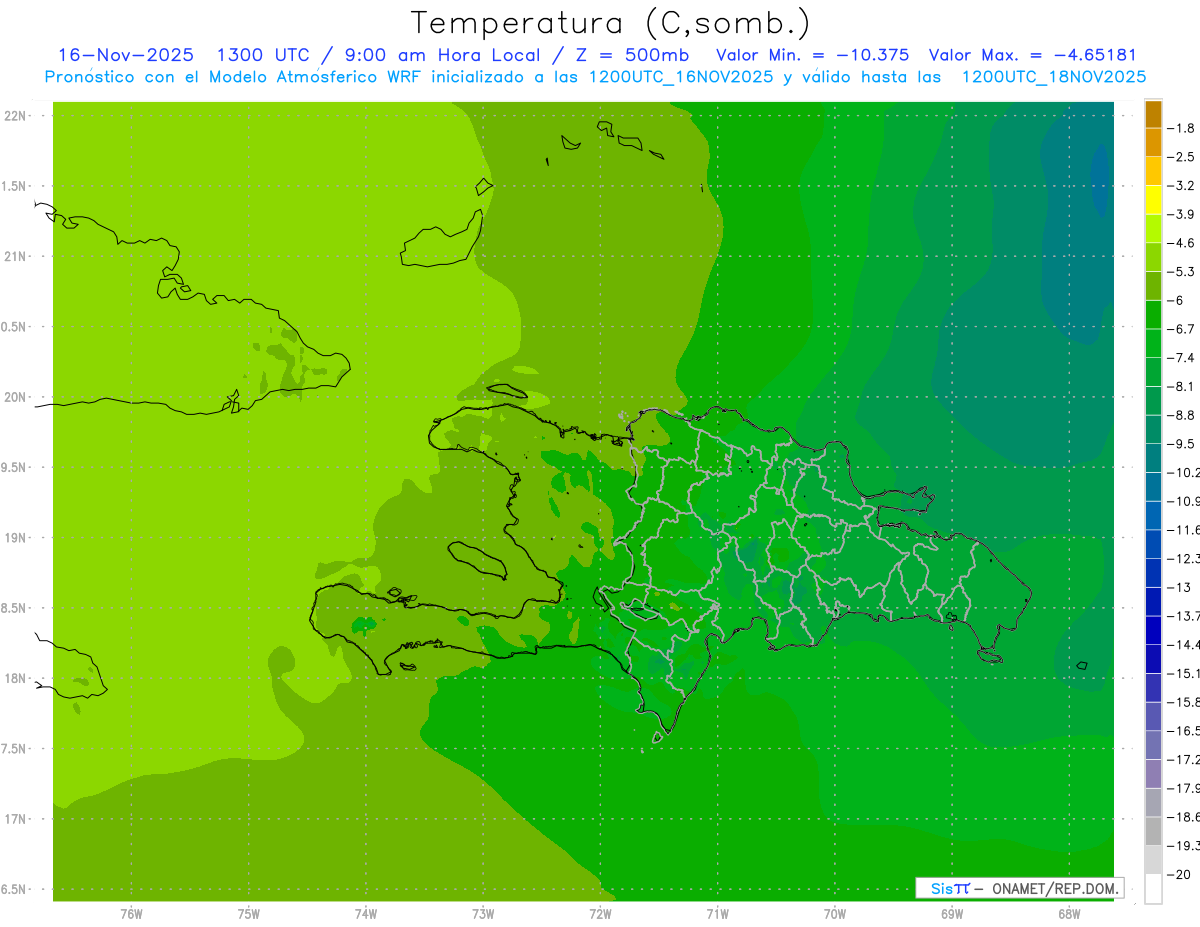Image resolution: width=1200 pixels, height=927 pixels.
Task: Click the "-12.3" legend value
Action: 1184,558
